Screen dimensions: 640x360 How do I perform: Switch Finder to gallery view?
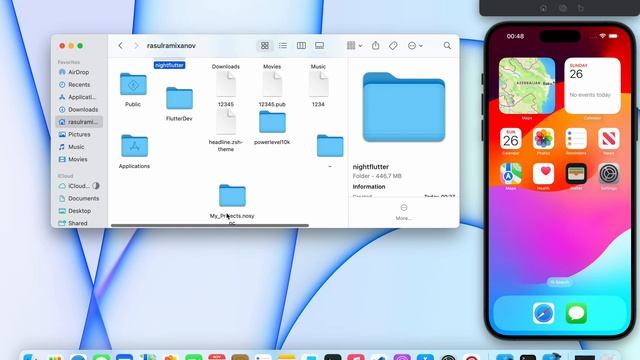(x=320, y=46)
